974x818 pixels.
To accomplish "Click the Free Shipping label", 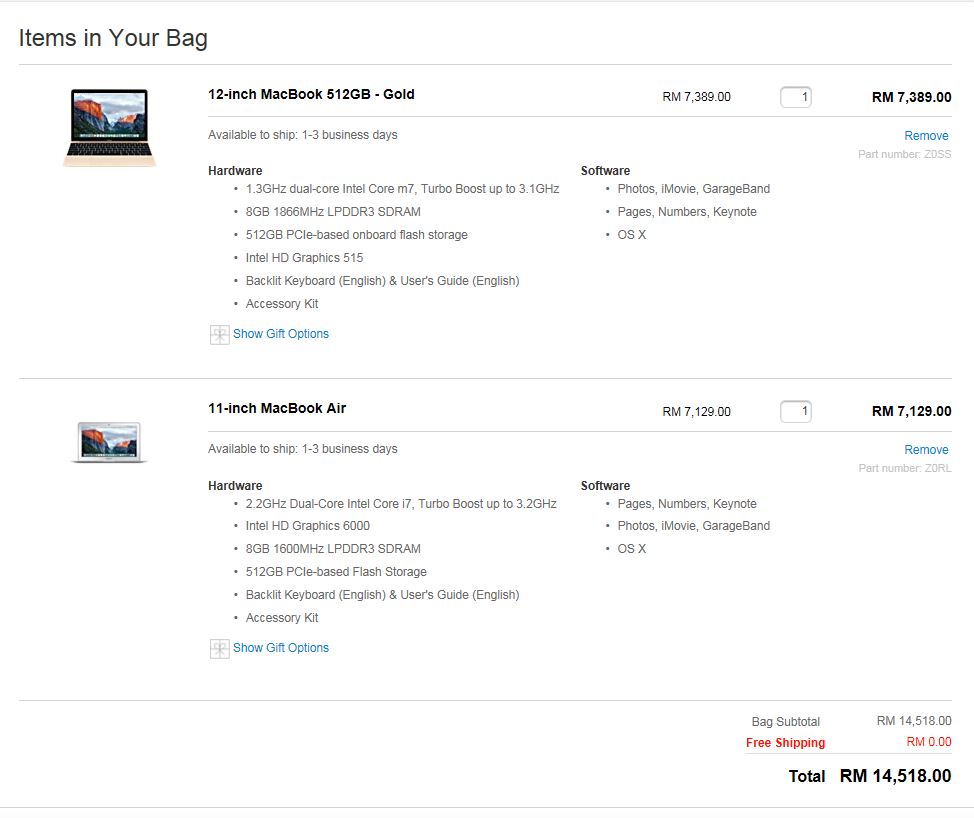I will [785, 743].
